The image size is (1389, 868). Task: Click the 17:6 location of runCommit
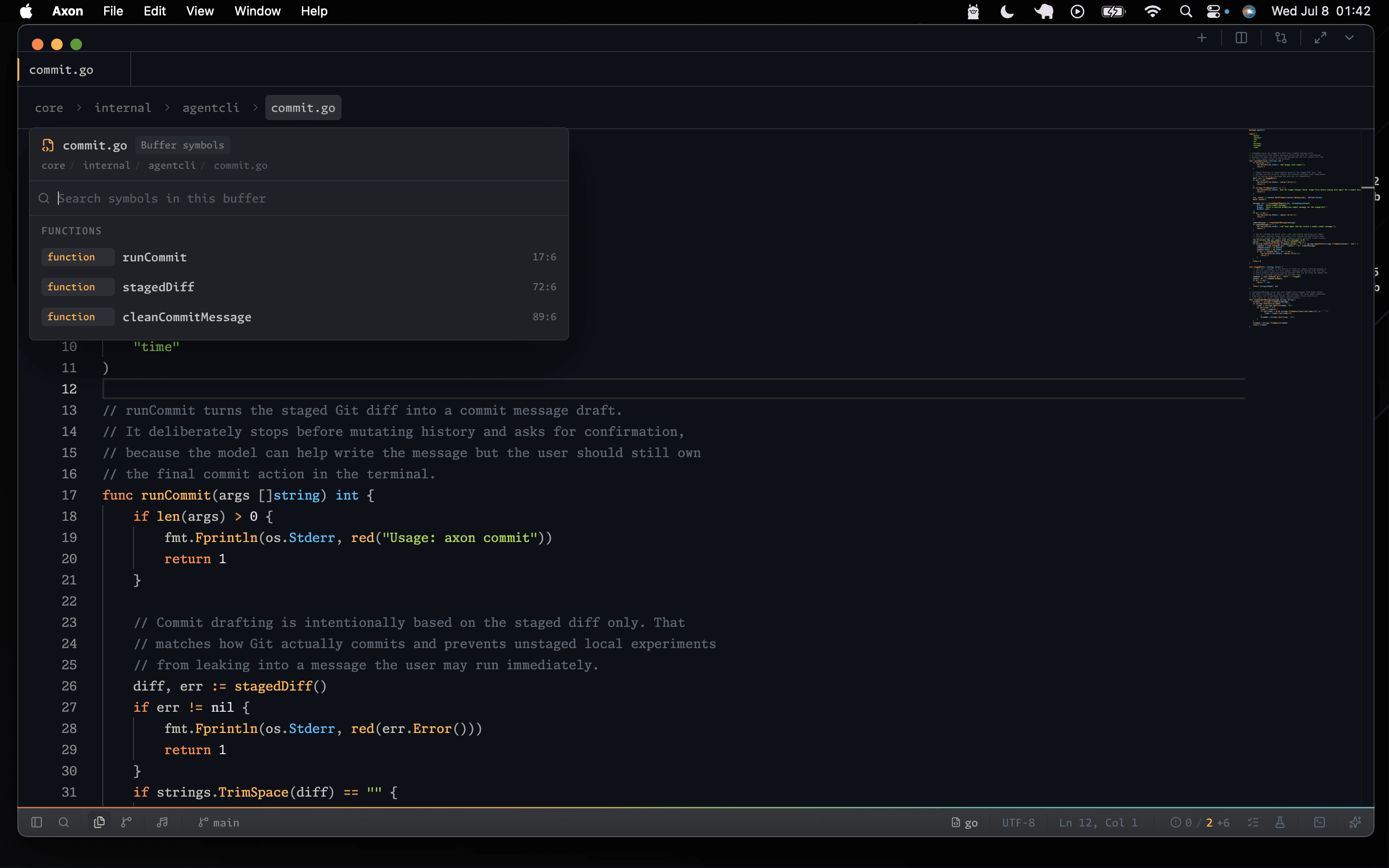pyautogui.click(x=544, y=257)
